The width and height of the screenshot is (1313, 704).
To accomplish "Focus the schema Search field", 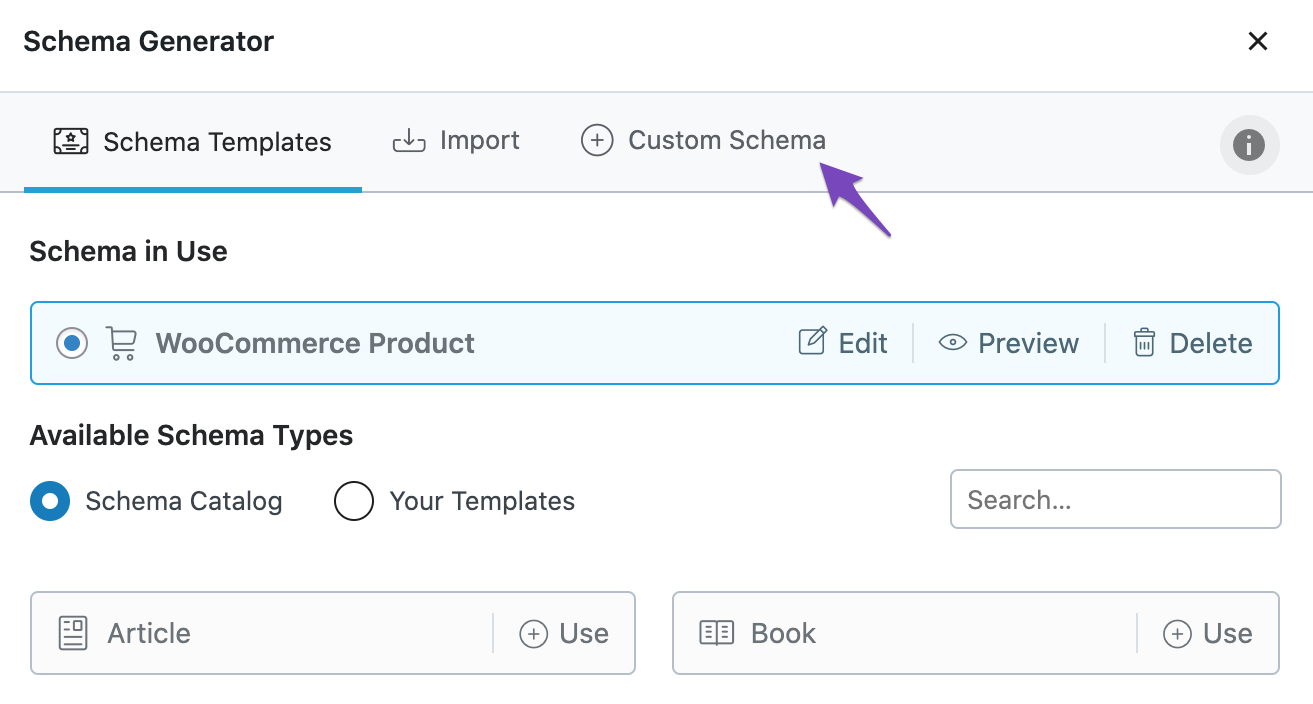I will click(x=1115, y=499).
